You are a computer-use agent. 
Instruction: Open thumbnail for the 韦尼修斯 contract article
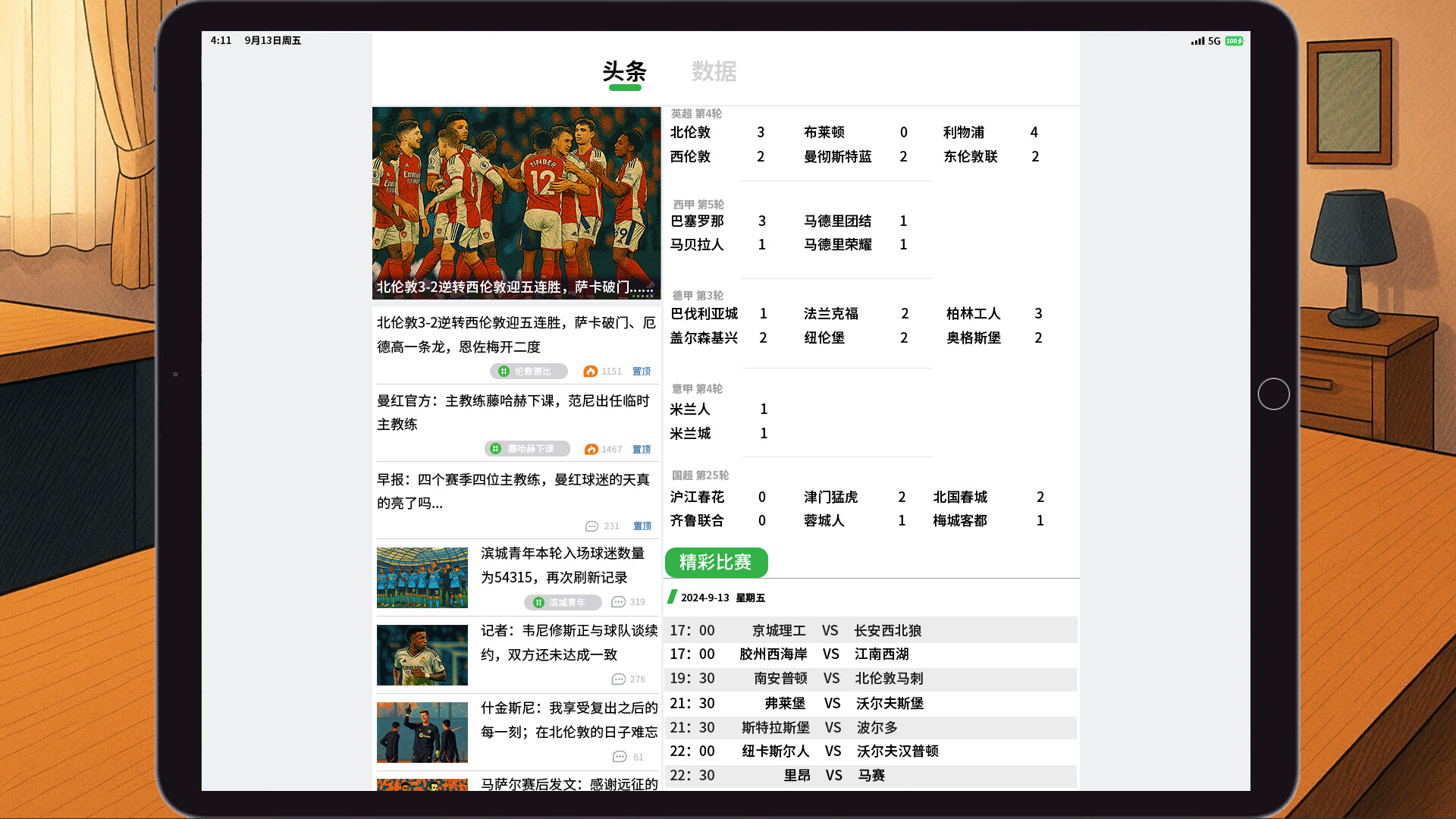[422, 655]
